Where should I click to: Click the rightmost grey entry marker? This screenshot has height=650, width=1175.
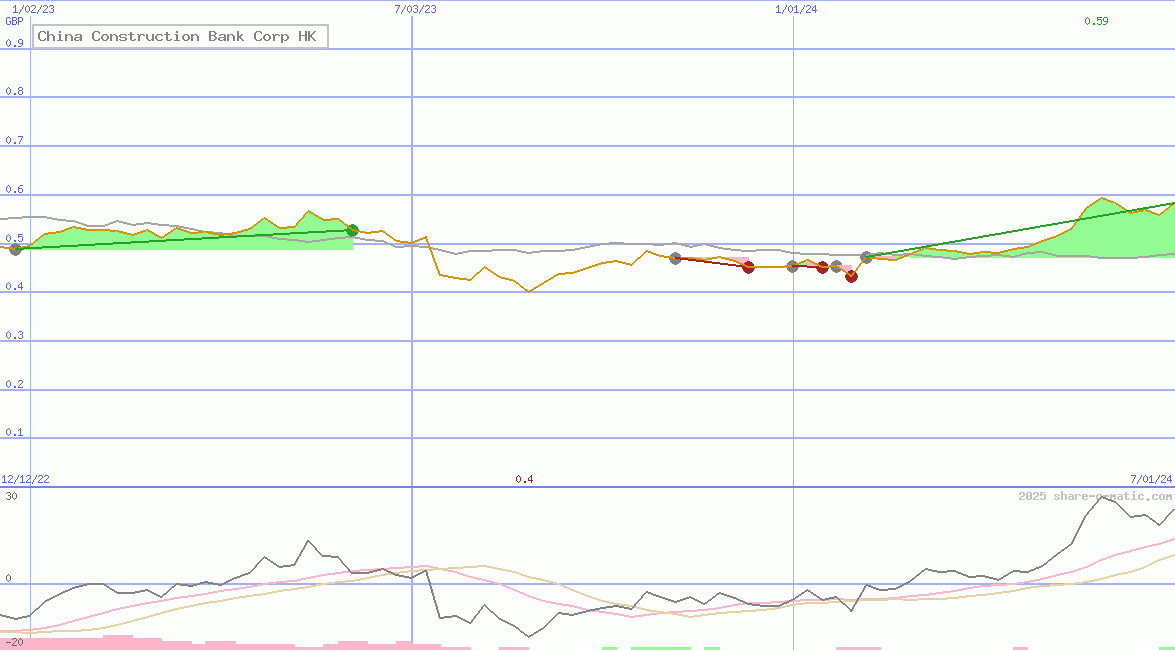tap(866, 257)
